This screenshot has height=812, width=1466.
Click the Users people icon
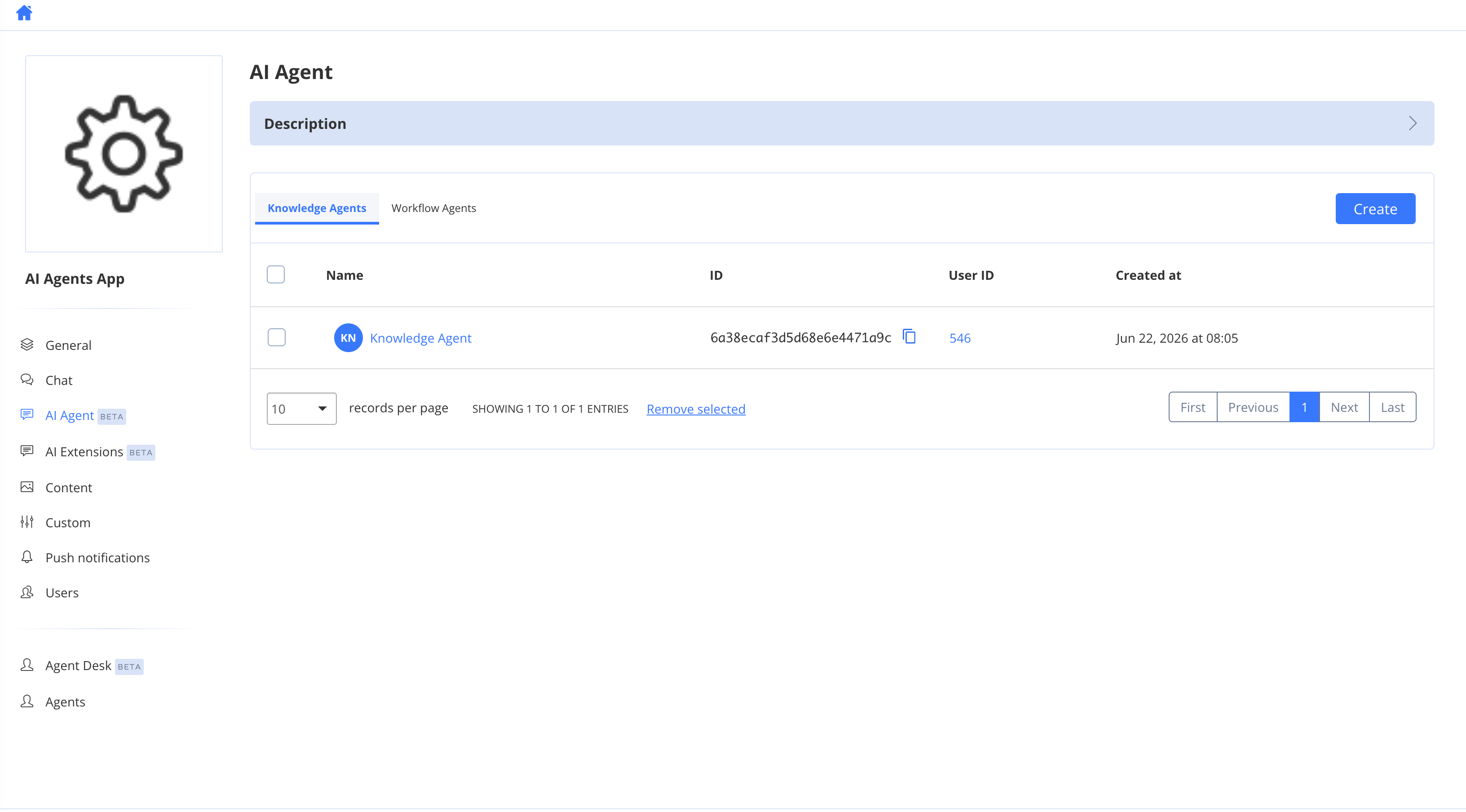(27, 592)
